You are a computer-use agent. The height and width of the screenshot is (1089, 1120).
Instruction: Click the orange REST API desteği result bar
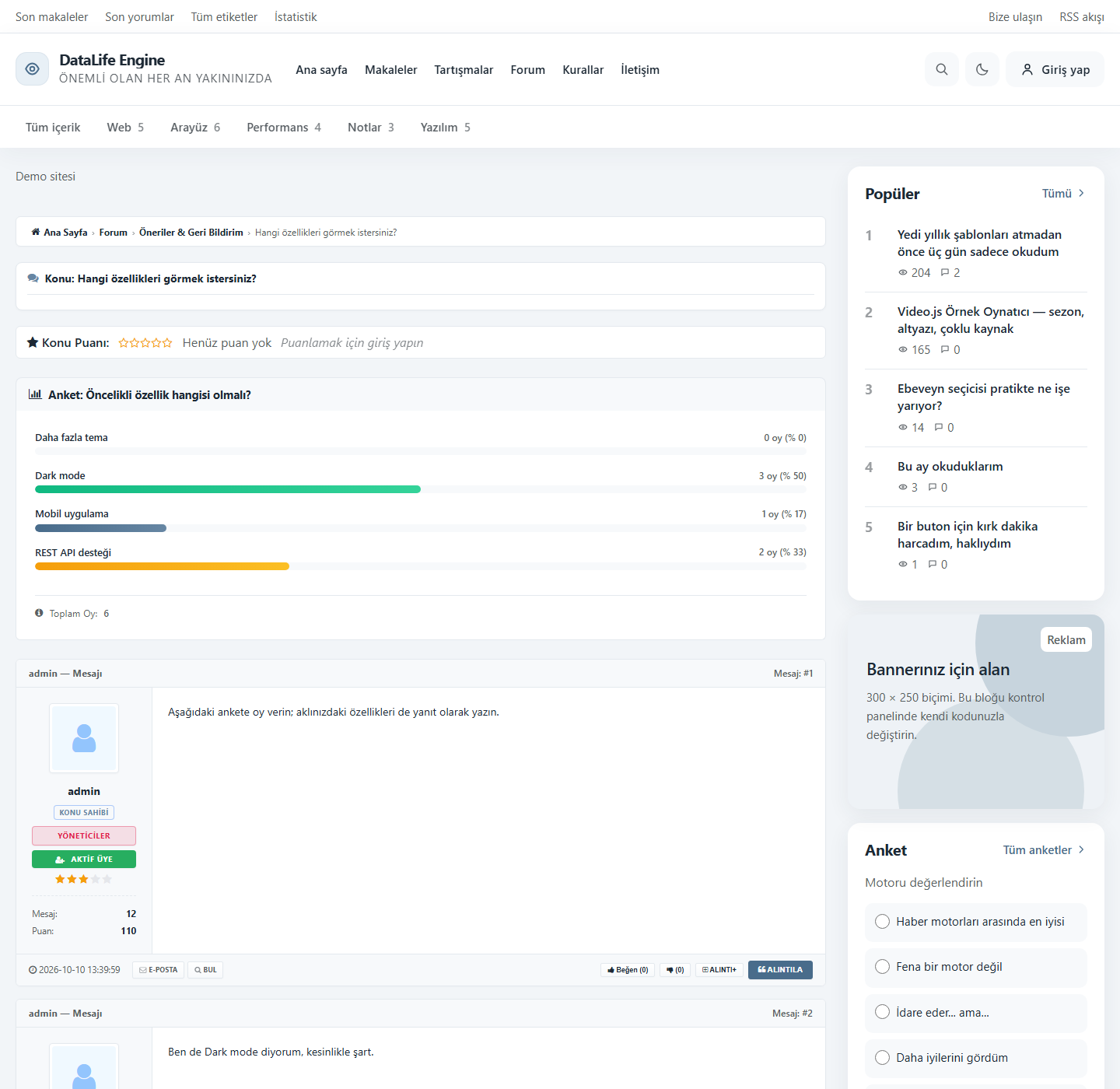[162, 566]
